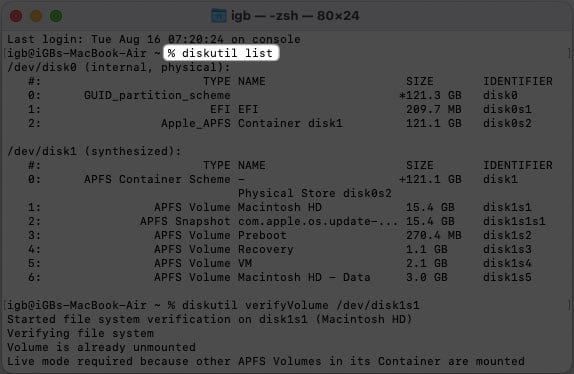The image size is (574, 374).
Task: Click the 'disk1s4' identifier
Action: coord(507,263)
